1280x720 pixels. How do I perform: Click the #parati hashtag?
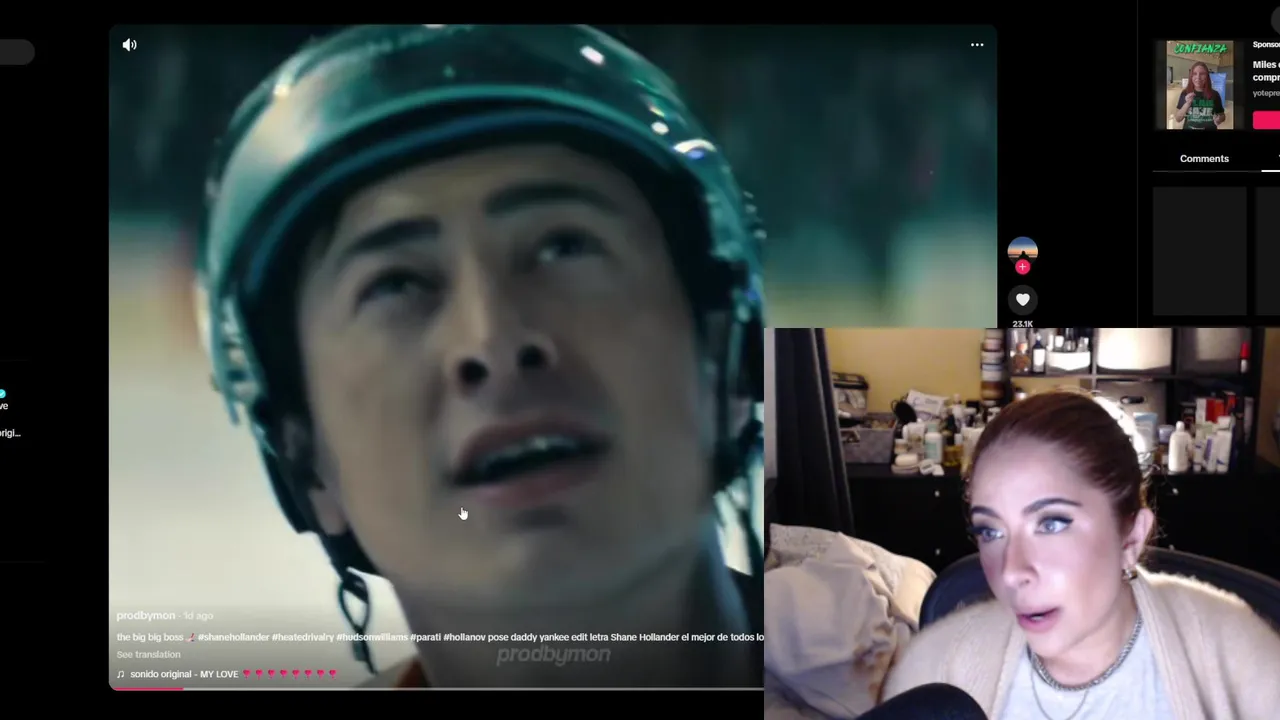click(x=425, y=637)
